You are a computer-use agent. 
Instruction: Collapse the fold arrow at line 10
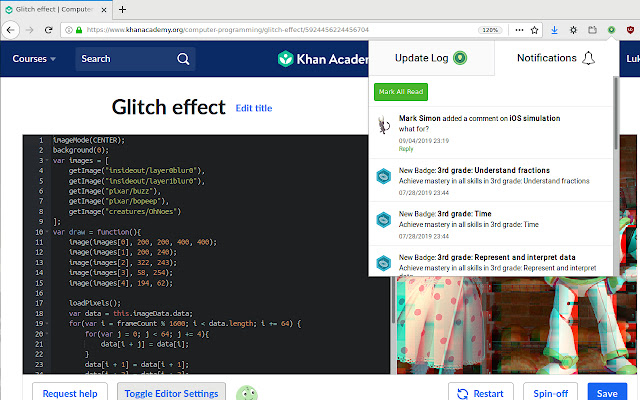[x=47, y=232]
